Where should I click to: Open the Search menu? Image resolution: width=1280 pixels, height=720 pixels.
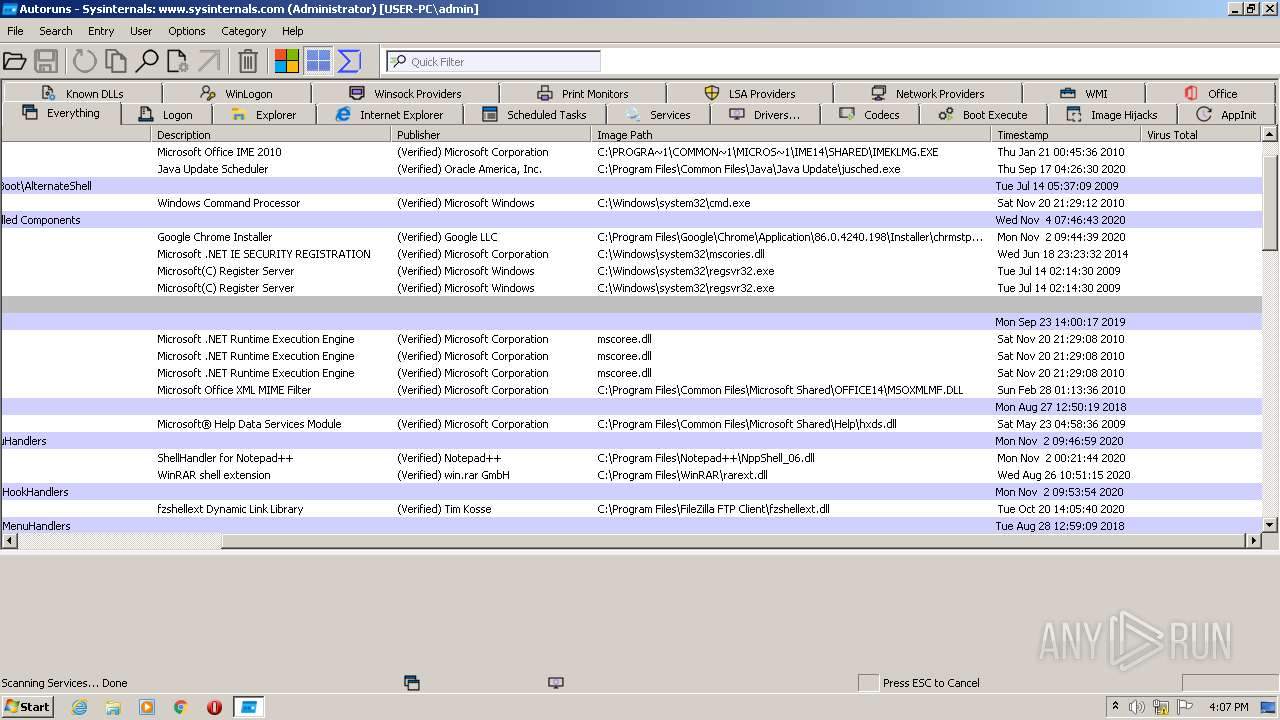(x=56, y=31)
